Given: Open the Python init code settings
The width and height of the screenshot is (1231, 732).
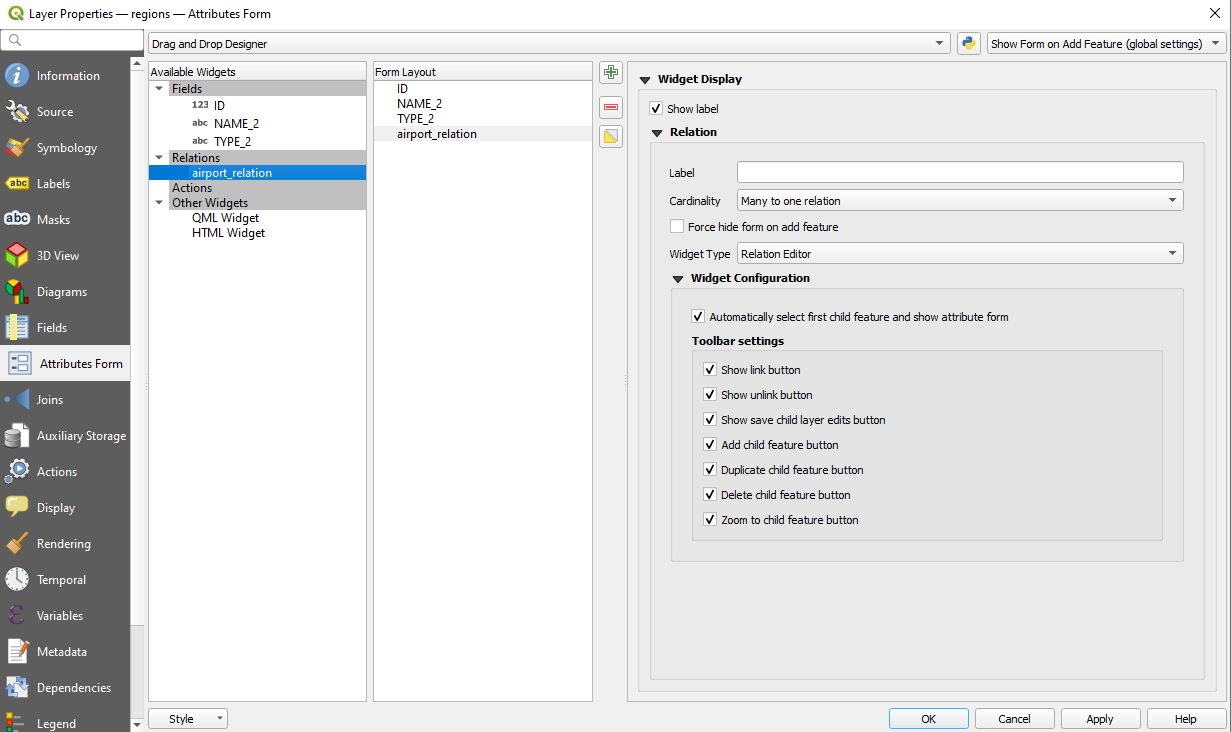Looking at the screenshot, I should tap(967, 43).
